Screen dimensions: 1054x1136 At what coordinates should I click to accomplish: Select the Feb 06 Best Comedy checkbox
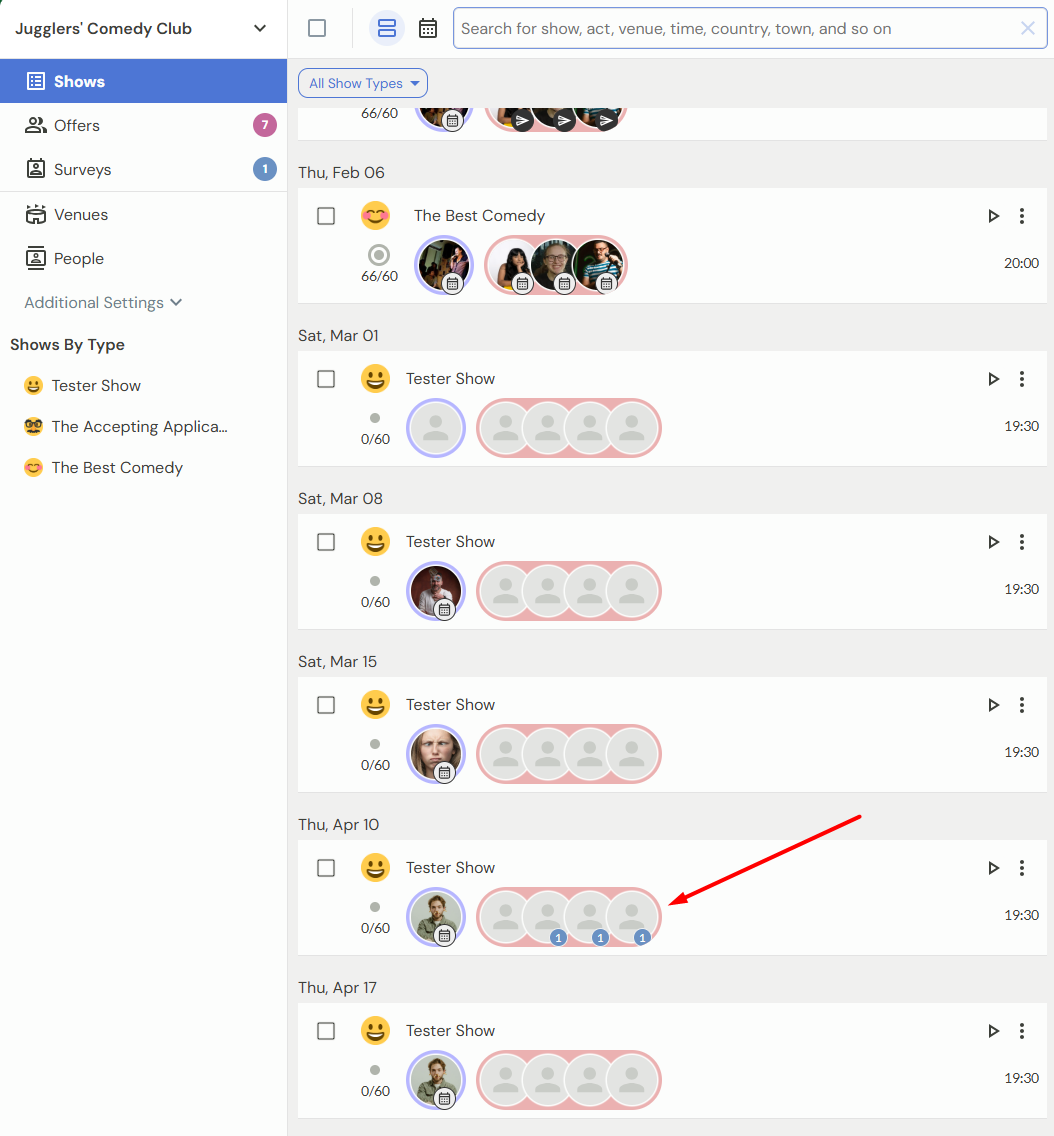tap(326, 216)
